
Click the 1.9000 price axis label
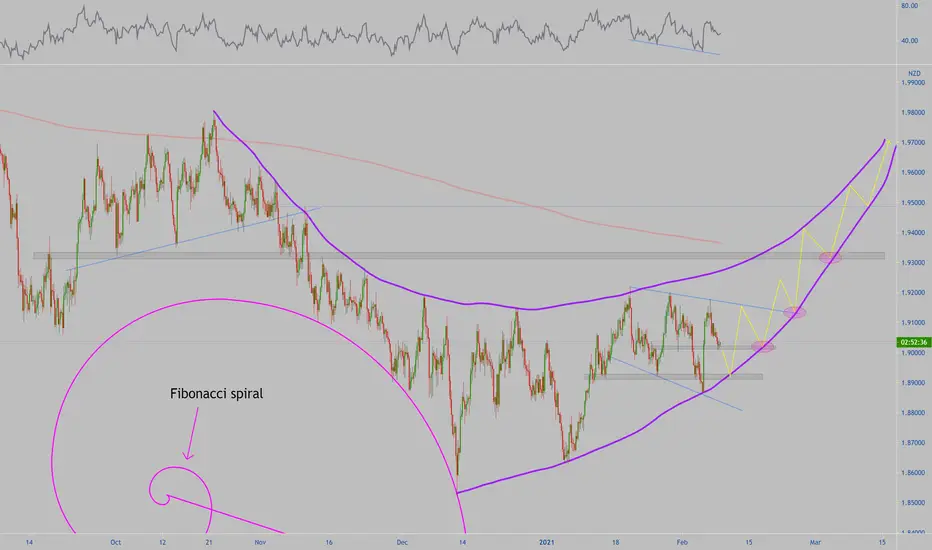pos(913,353)
